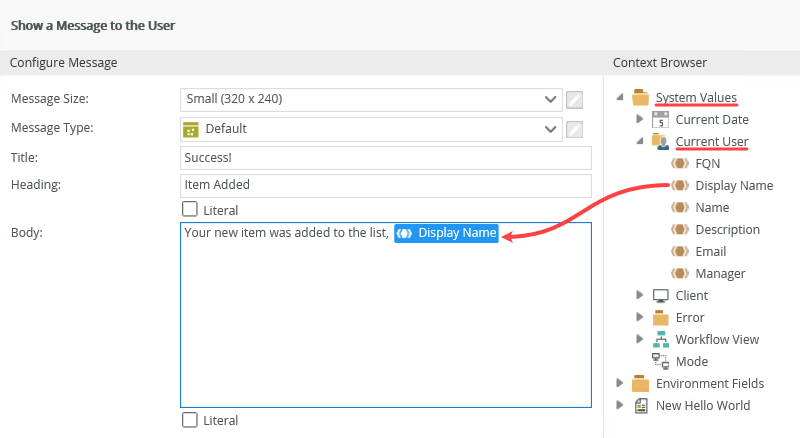Image resolution: width=800 pixels, height=438 pixels.
Task: Click the eraser button beside Message Type
Action: [x=574, y=129]
